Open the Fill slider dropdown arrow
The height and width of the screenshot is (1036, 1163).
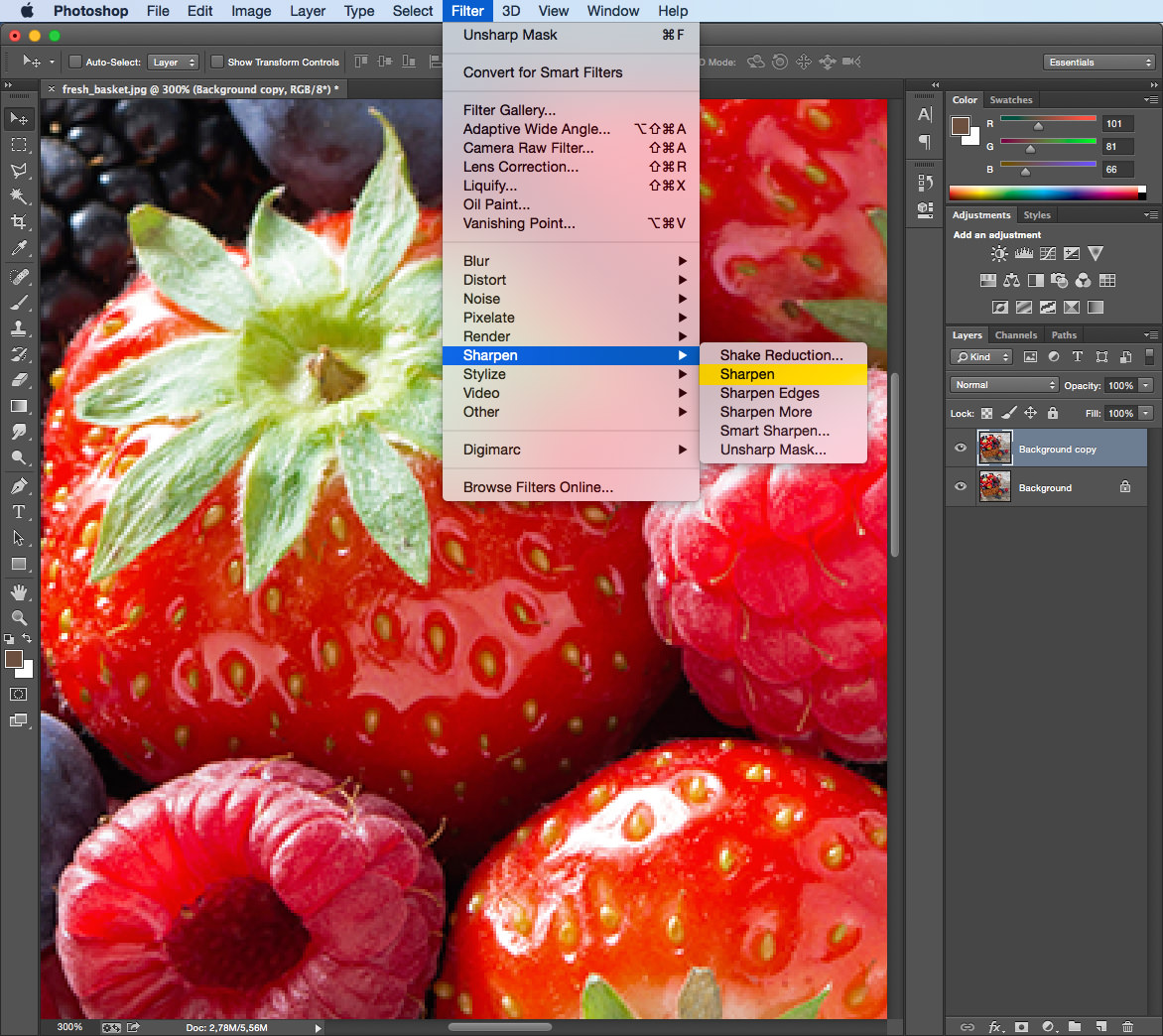pos(1147,413)
